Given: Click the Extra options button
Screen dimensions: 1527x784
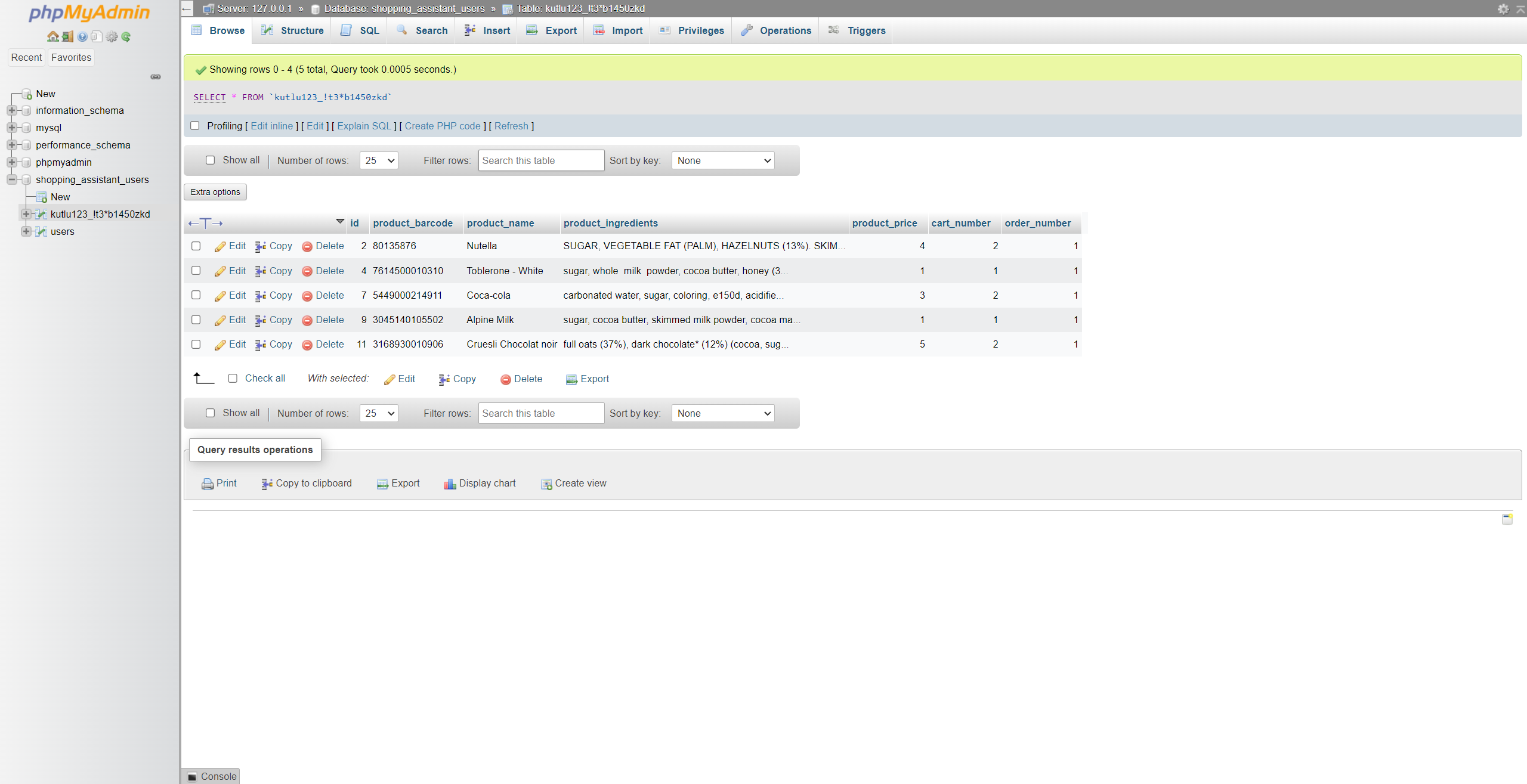Looking at the screenshot, I should pyautogui.click(x=215, y=191).
